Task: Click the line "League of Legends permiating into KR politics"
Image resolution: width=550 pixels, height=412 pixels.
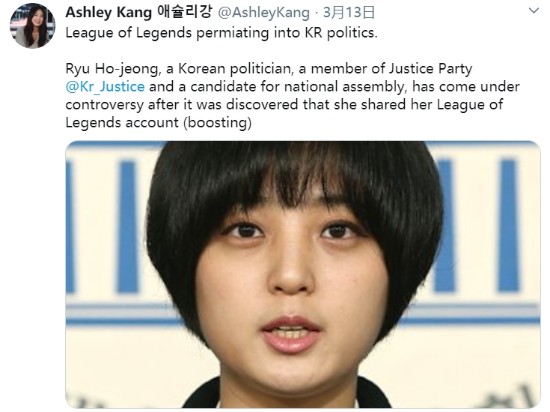Action: coord(221,33)
